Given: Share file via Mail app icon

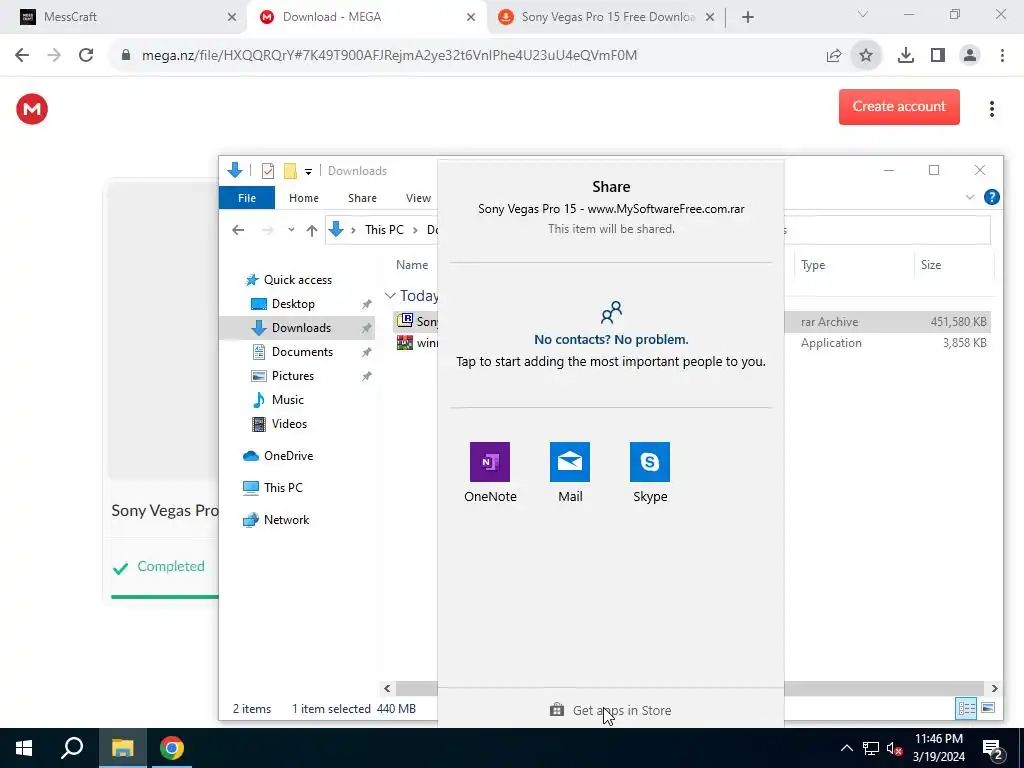Looking at the screenshot, I should click(x=569, y=462).
